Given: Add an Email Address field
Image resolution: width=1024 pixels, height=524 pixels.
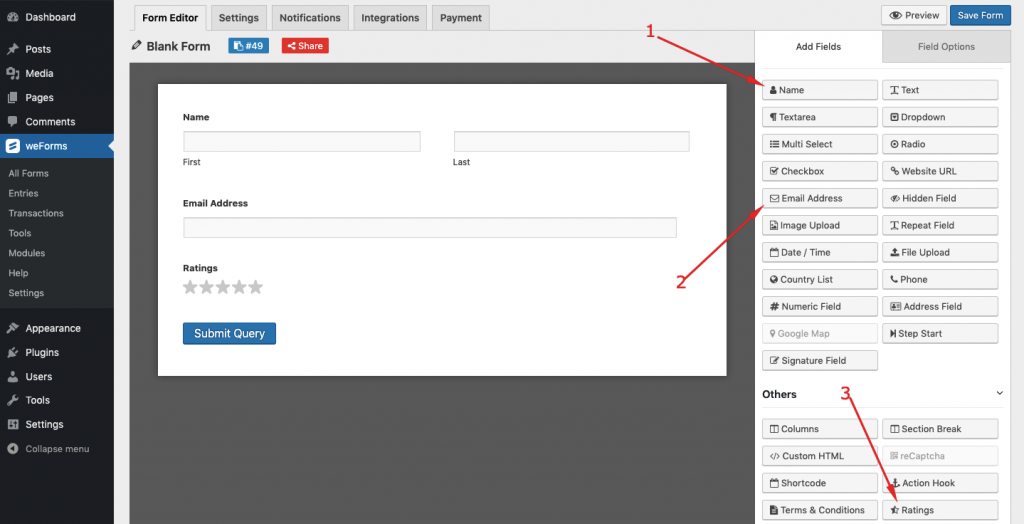Looking at the screenshot, I should click(820, 198).
